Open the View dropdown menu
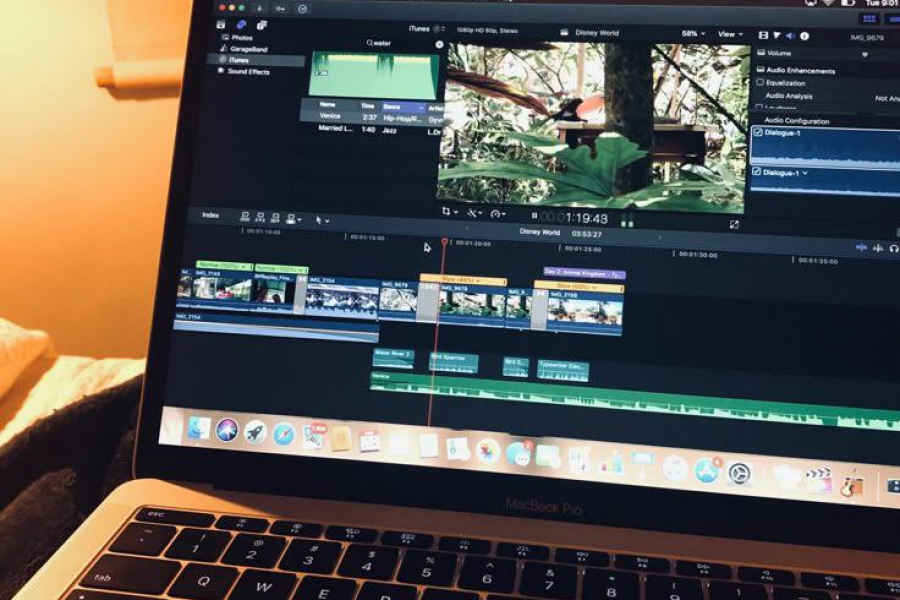Viewport: 900px width, 600px height. pos(730,34)
